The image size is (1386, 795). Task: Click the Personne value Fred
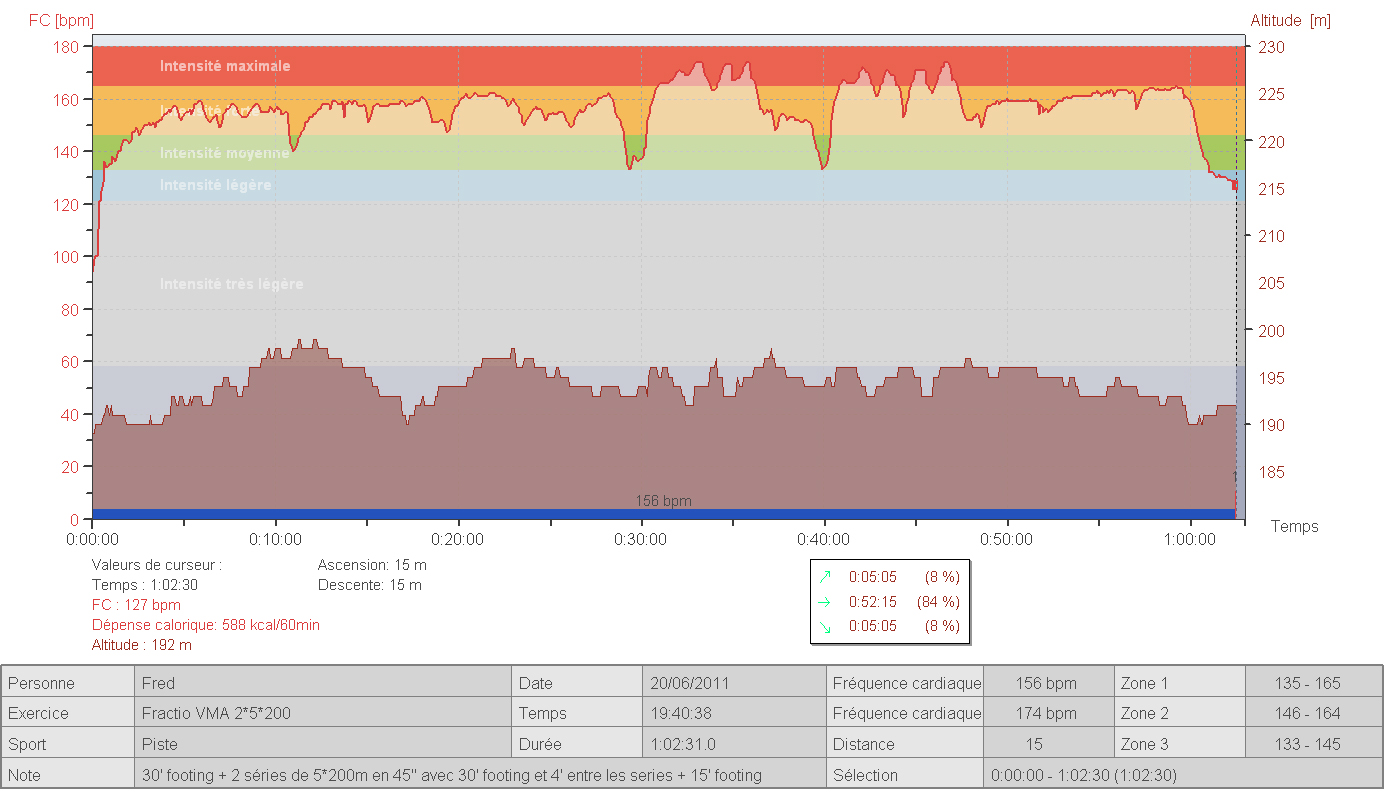point(159,684)
